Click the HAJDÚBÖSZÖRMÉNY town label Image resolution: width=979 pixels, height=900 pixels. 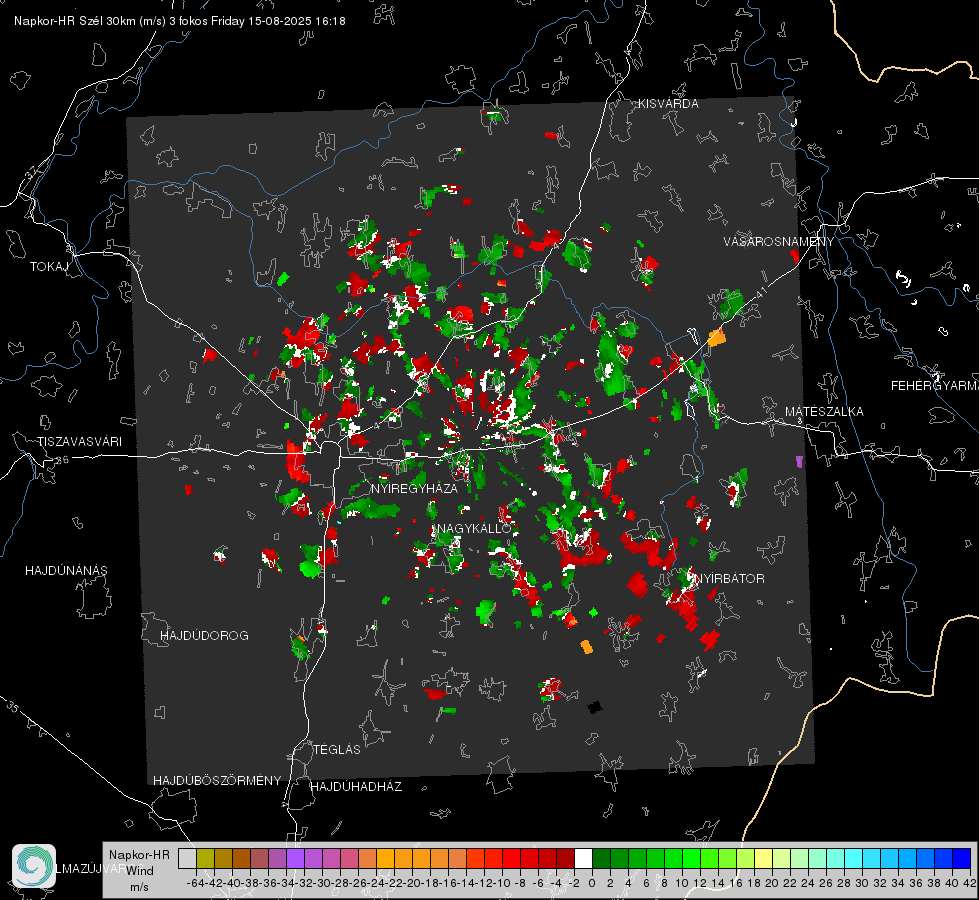(217, 781)
